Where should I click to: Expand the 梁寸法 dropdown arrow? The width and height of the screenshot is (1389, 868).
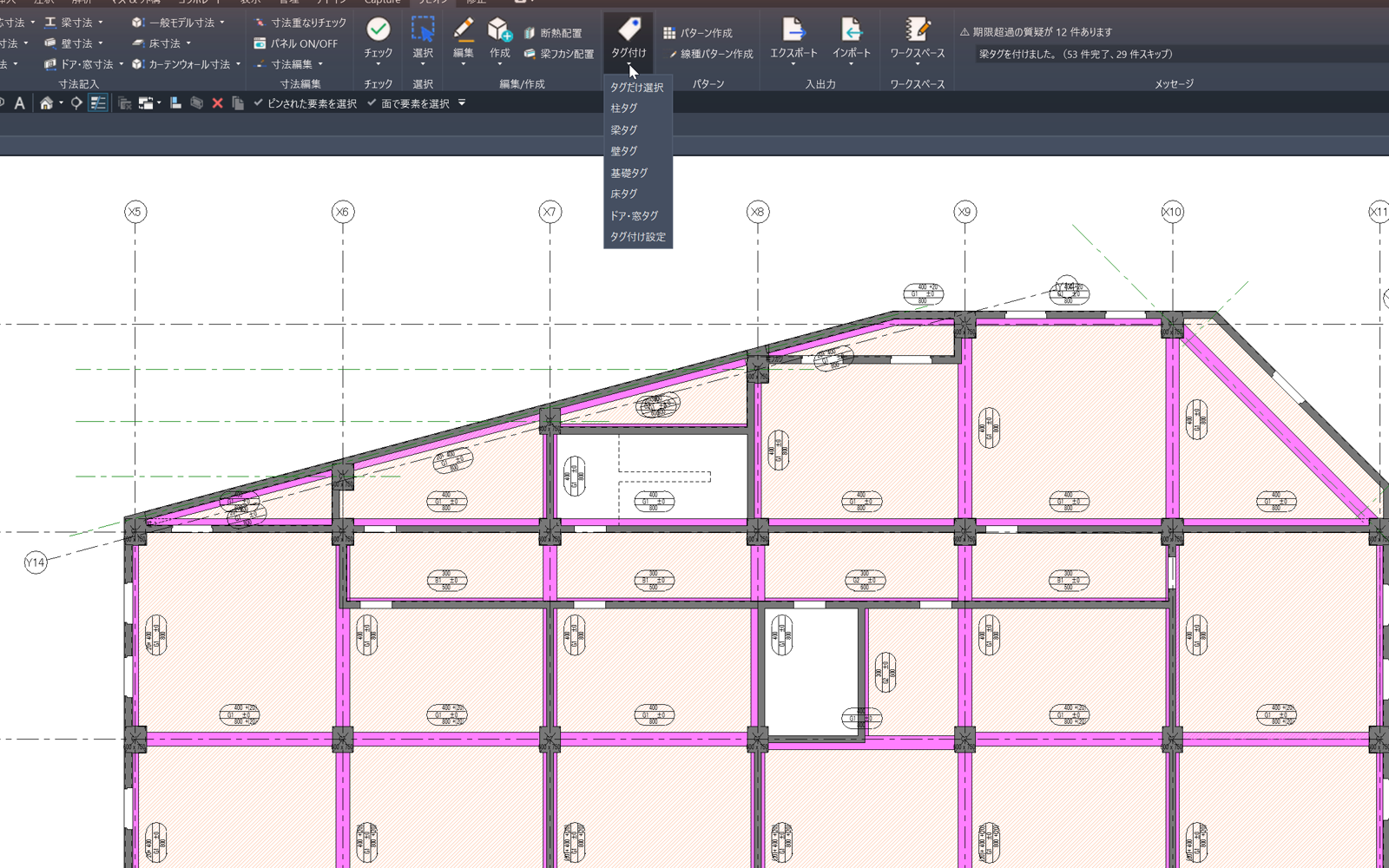tap(101, 23)
